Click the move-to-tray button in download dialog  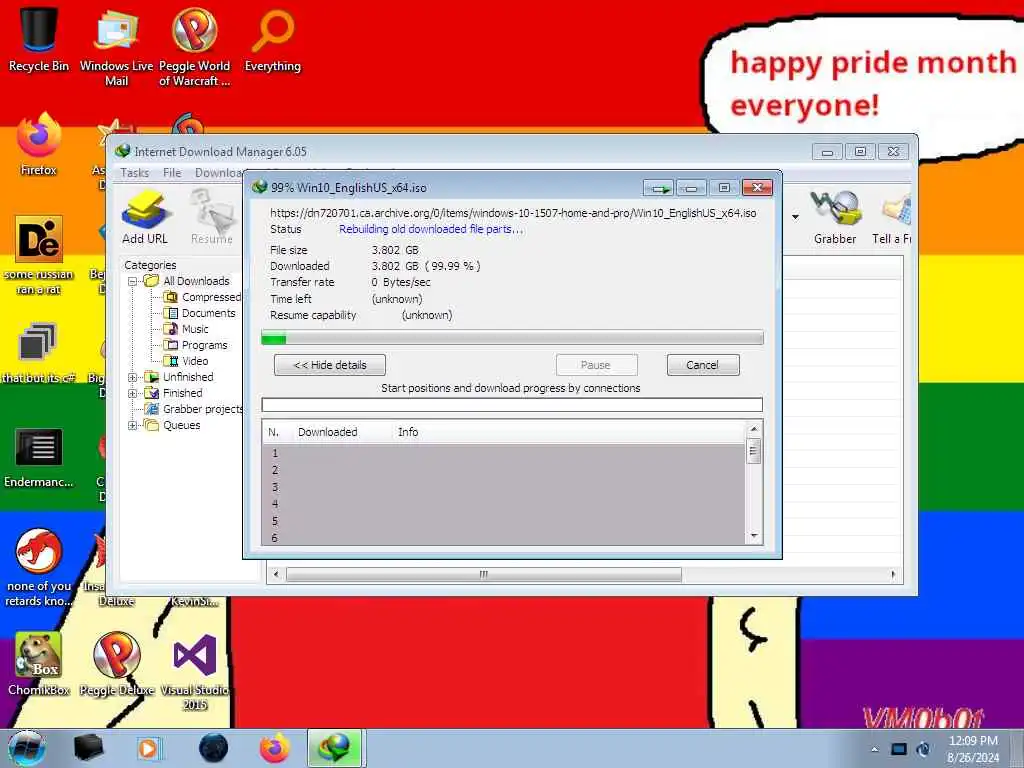tap(658, 188)
